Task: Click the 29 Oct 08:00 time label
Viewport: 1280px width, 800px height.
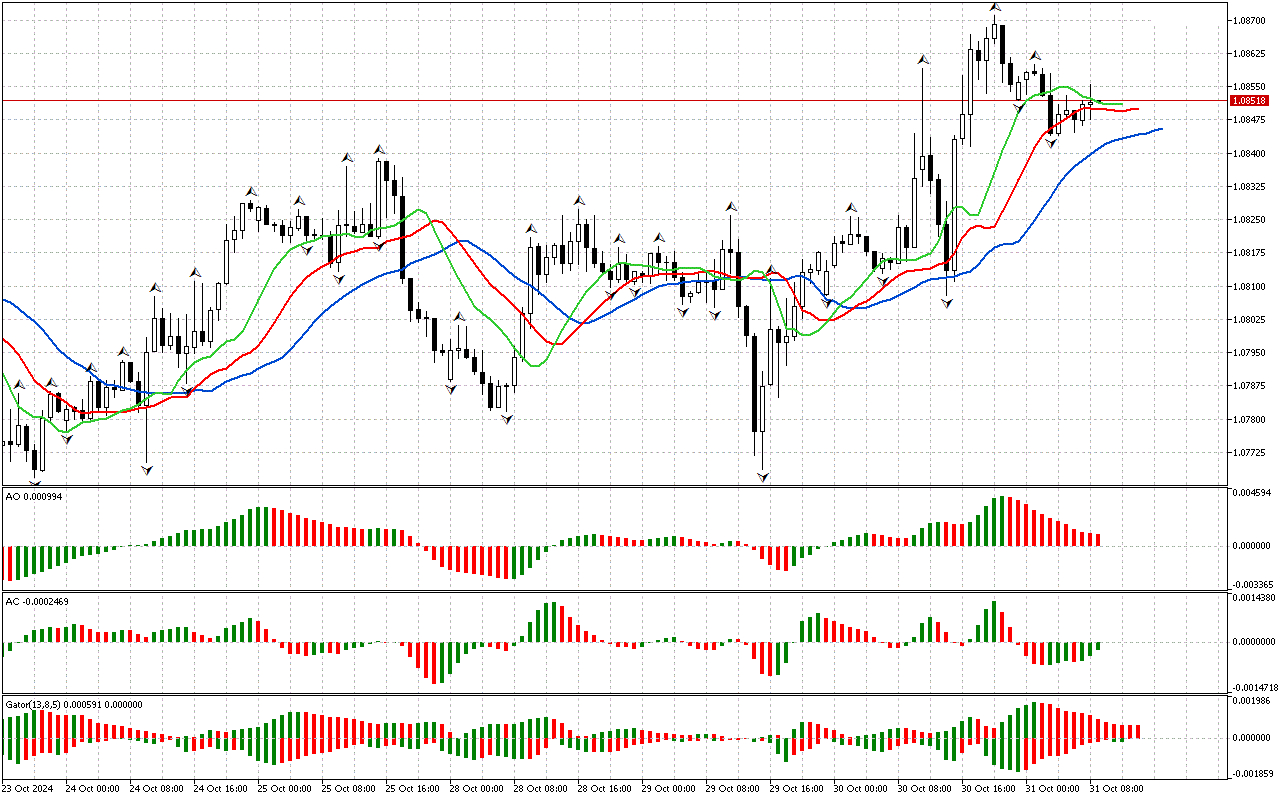Action: point(732,789)
